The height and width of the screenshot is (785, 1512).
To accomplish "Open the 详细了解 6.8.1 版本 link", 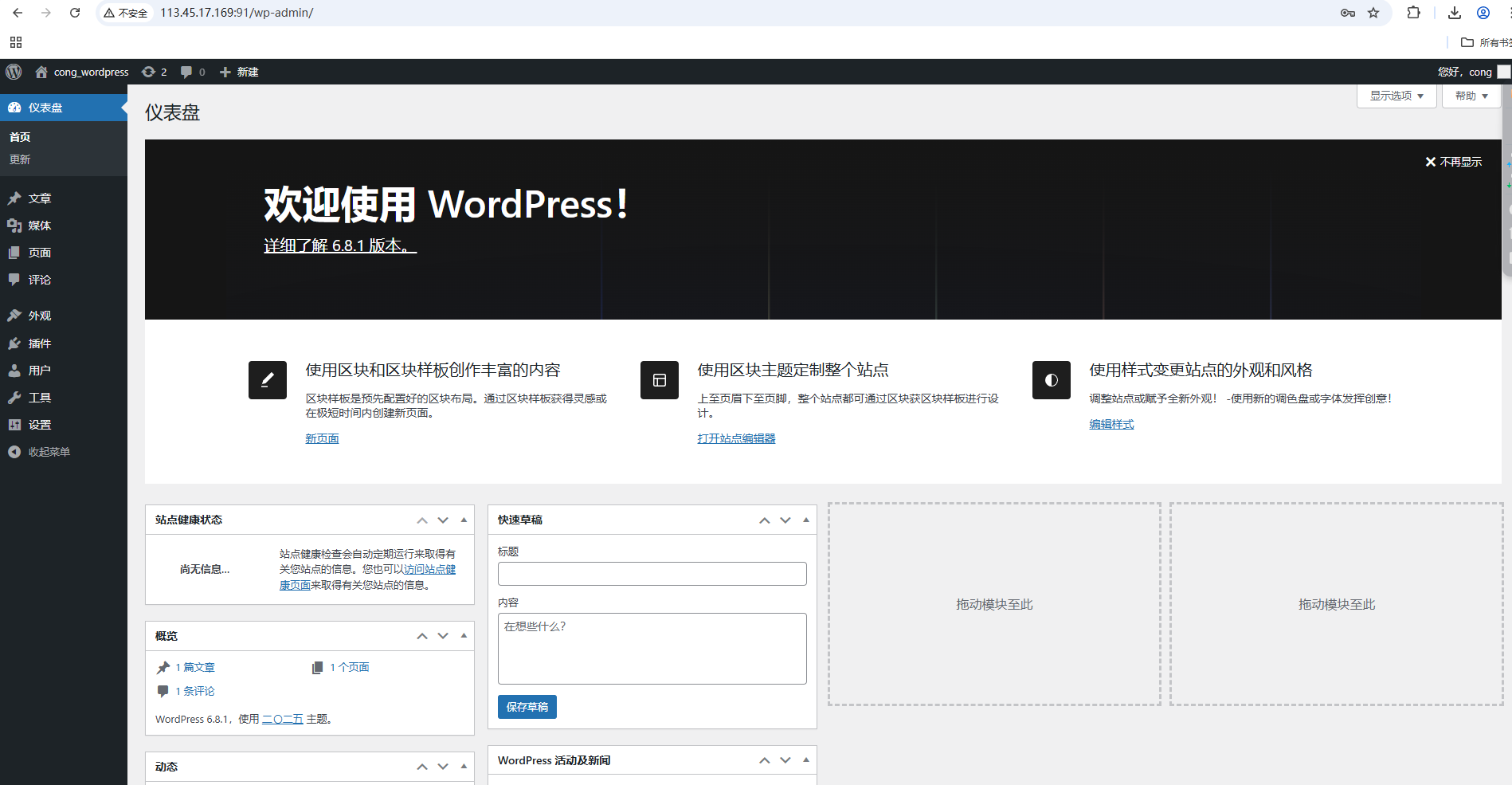I will click(x=340, y=245).
